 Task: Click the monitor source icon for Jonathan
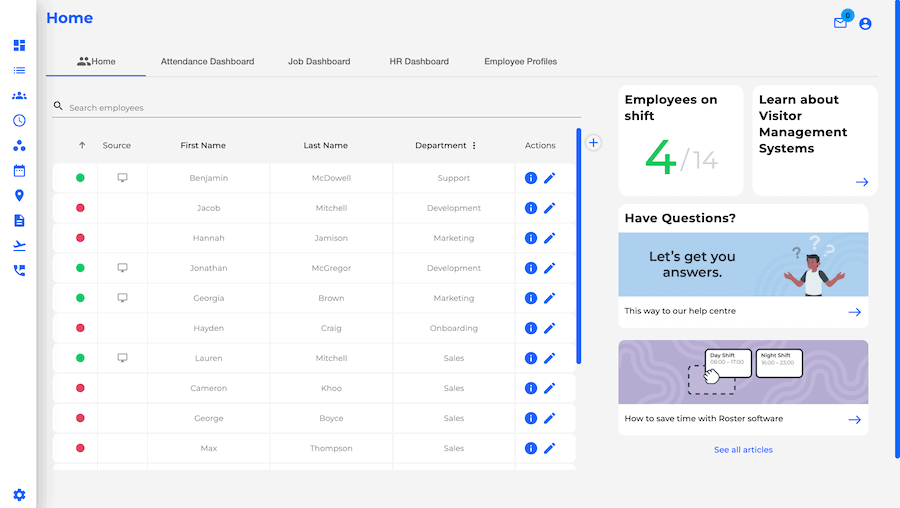coord(122,267)
